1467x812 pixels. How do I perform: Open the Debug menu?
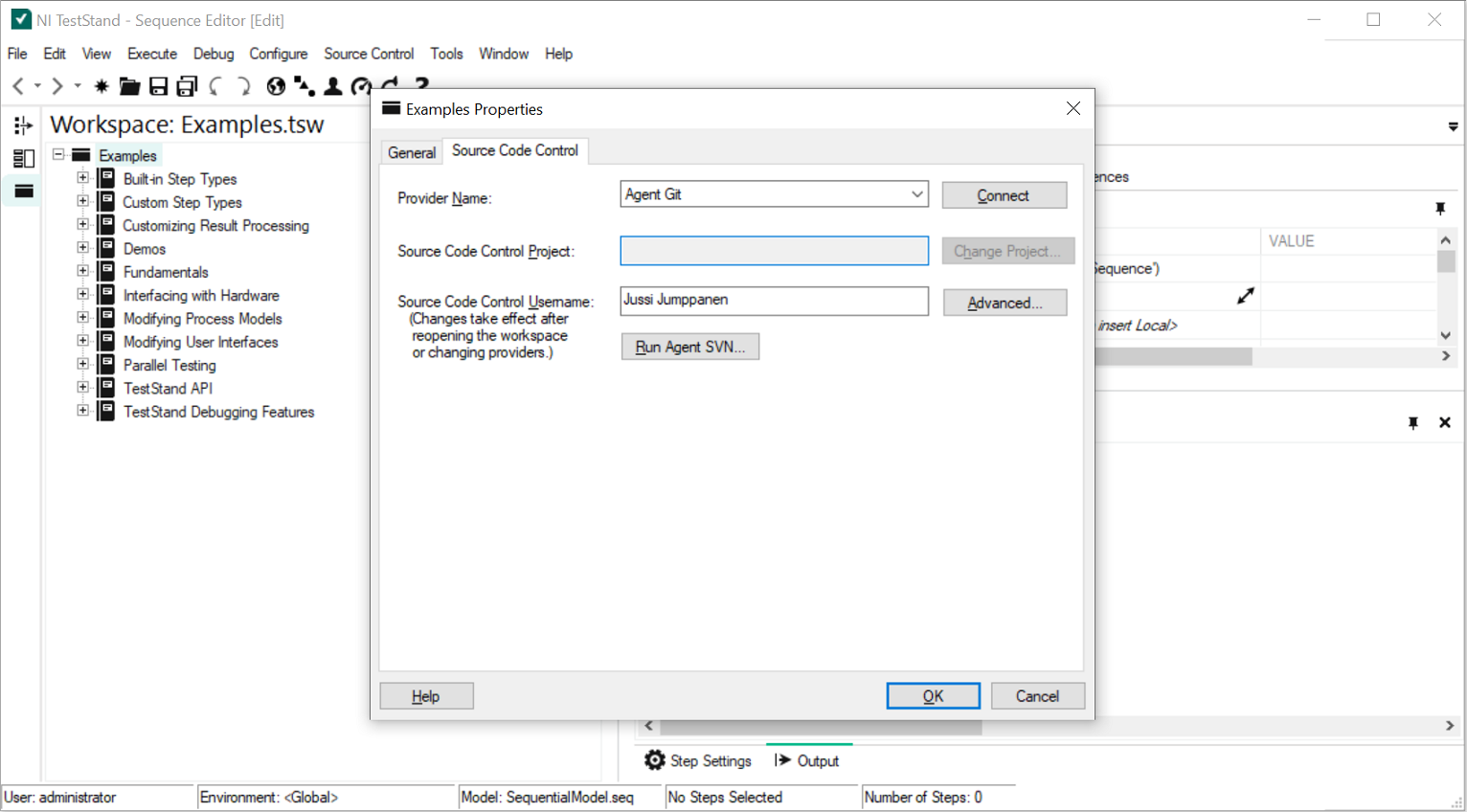214,54
